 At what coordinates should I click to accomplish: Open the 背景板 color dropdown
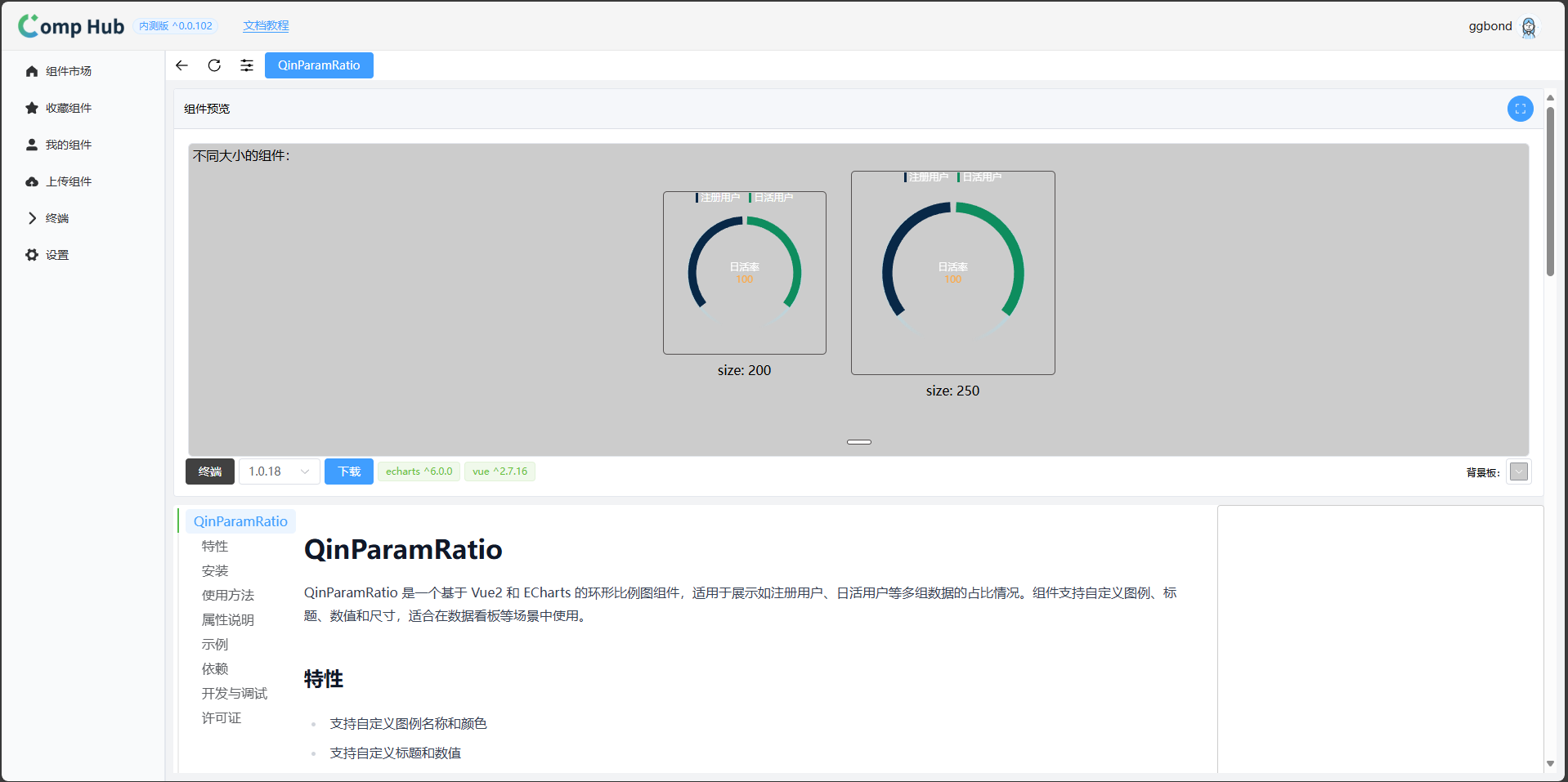point(1518,472)
